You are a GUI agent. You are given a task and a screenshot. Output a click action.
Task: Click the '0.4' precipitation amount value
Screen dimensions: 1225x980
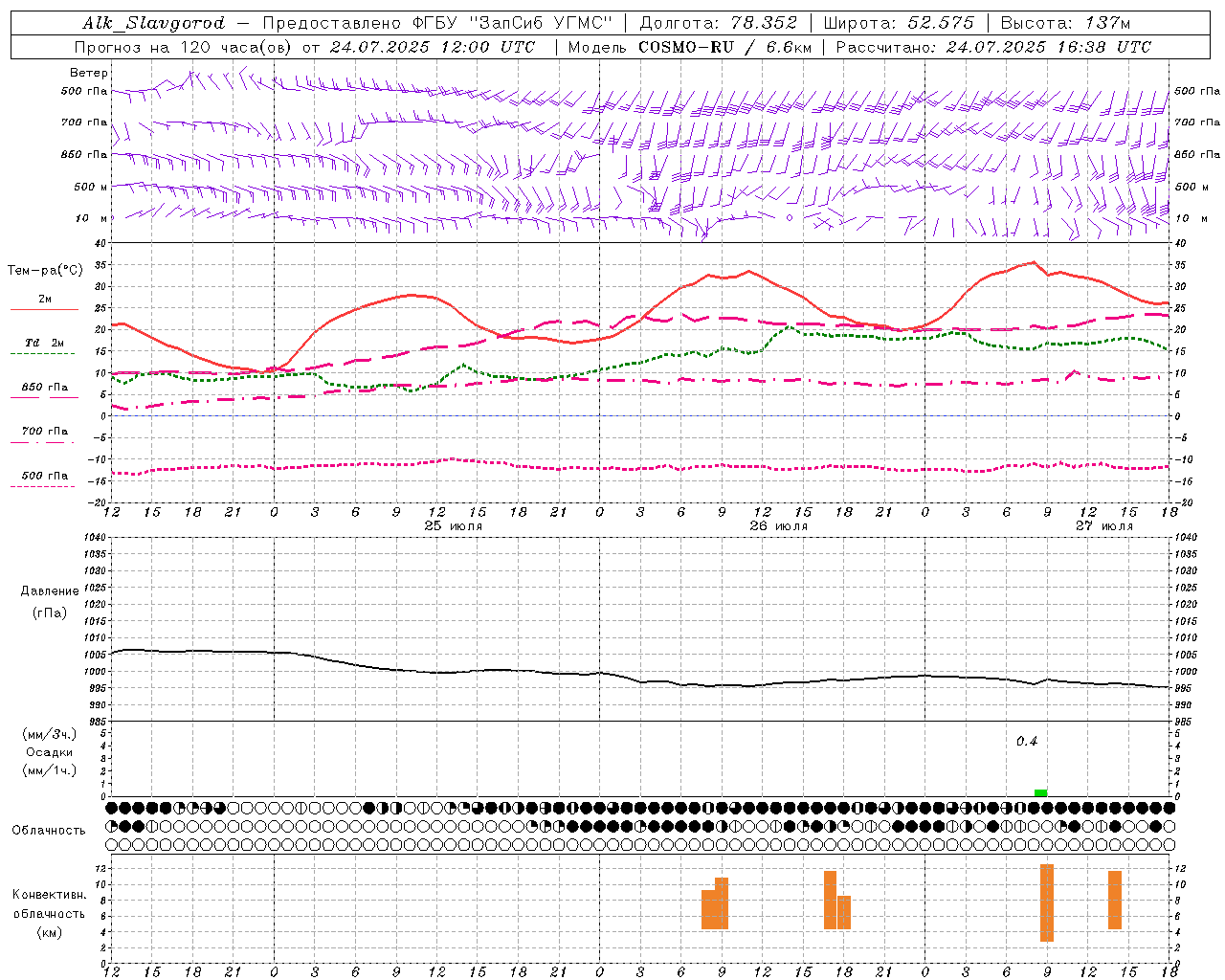[1027, 741]
